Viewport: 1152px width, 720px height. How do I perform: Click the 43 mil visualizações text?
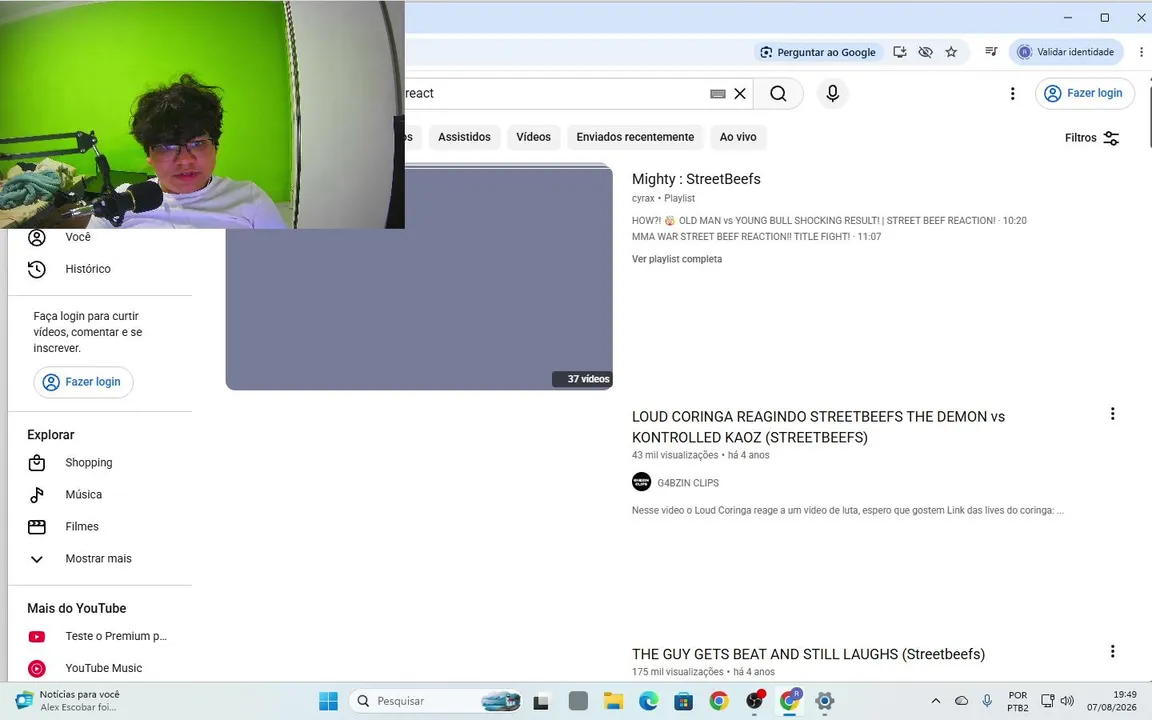(x=674, y=456)
